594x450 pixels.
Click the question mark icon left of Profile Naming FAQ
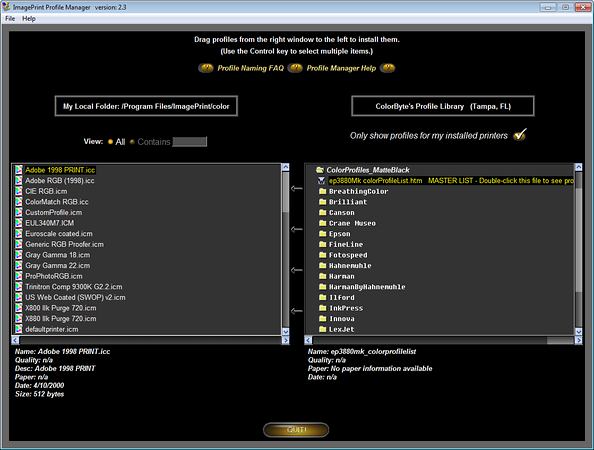pos(206,68)
